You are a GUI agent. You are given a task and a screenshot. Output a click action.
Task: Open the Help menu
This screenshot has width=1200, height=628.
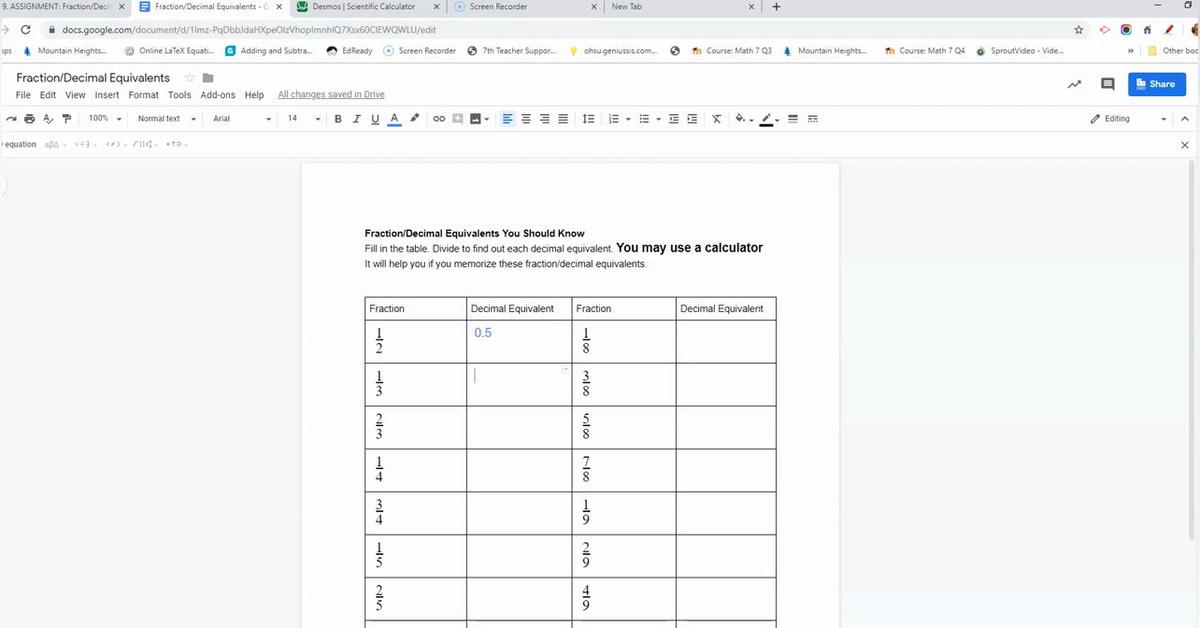coord(254,95)
